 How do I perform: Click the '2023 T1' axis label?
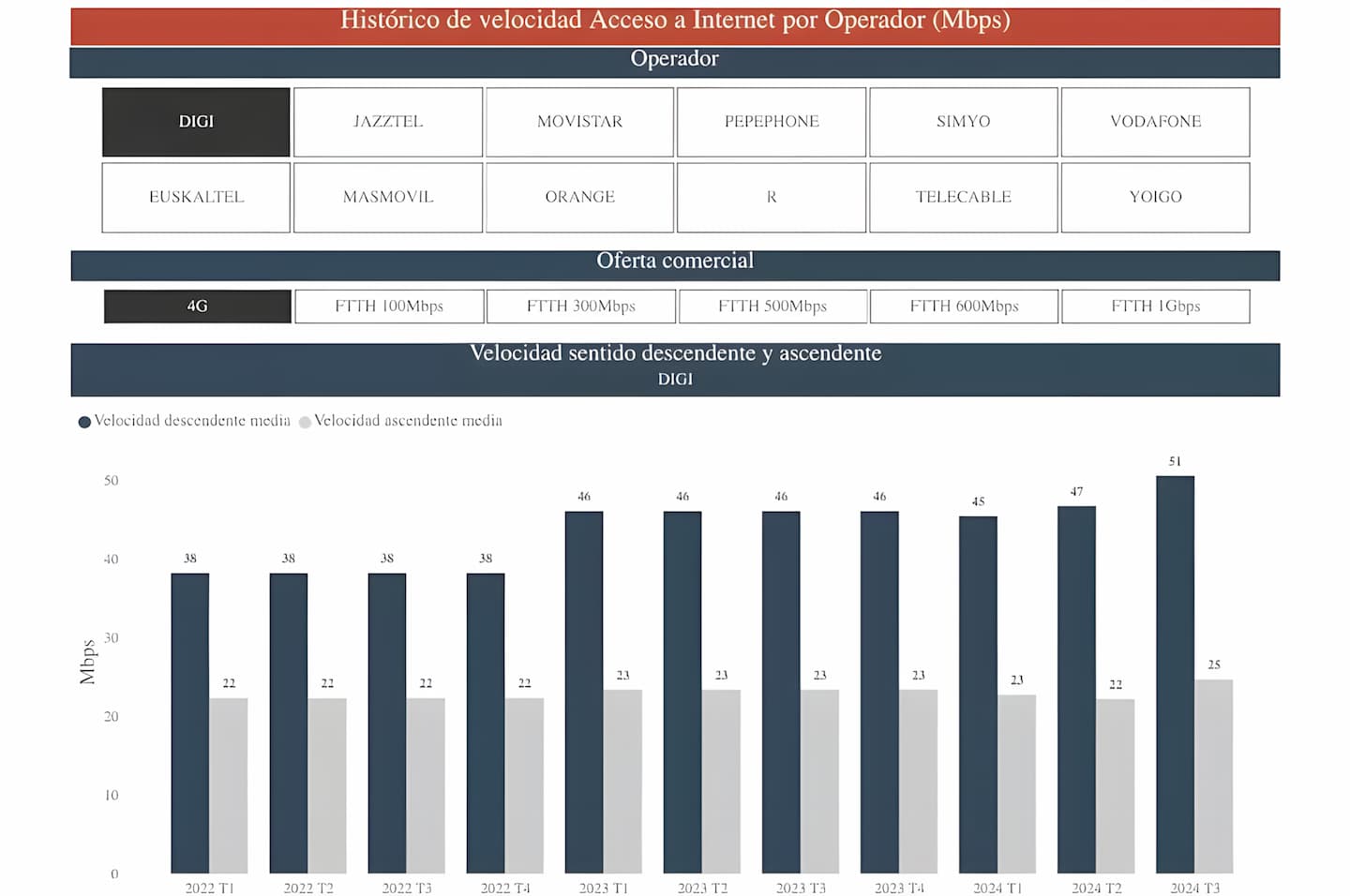[604, 888]
